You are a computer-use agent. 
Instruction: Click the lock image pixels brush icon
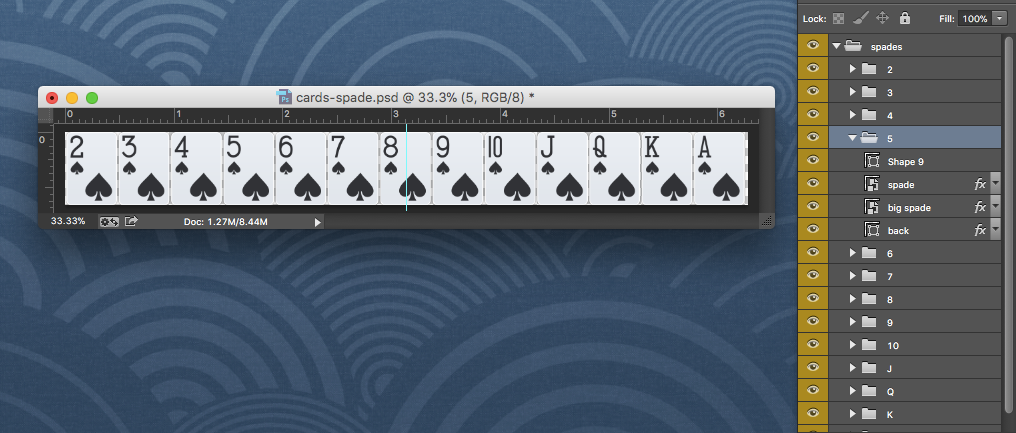pyautogui.click(x=860, y=18)
